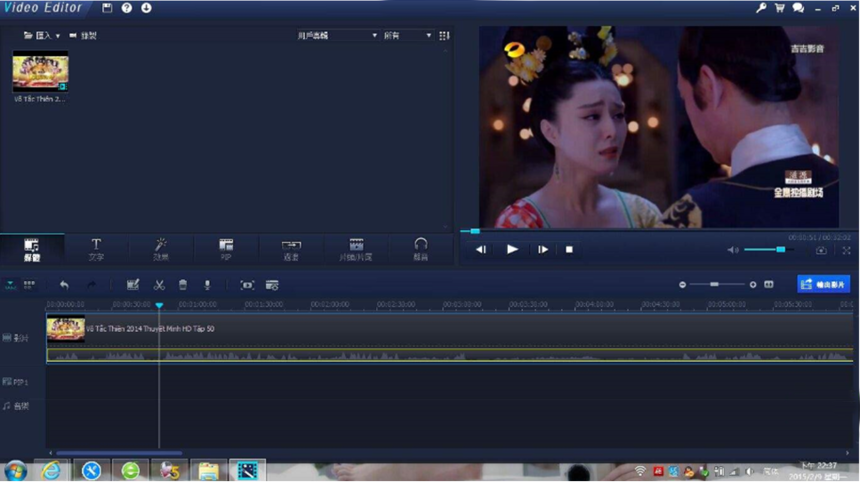
Task: Click the green circular taskbar app icon
Action: point(130,471)
